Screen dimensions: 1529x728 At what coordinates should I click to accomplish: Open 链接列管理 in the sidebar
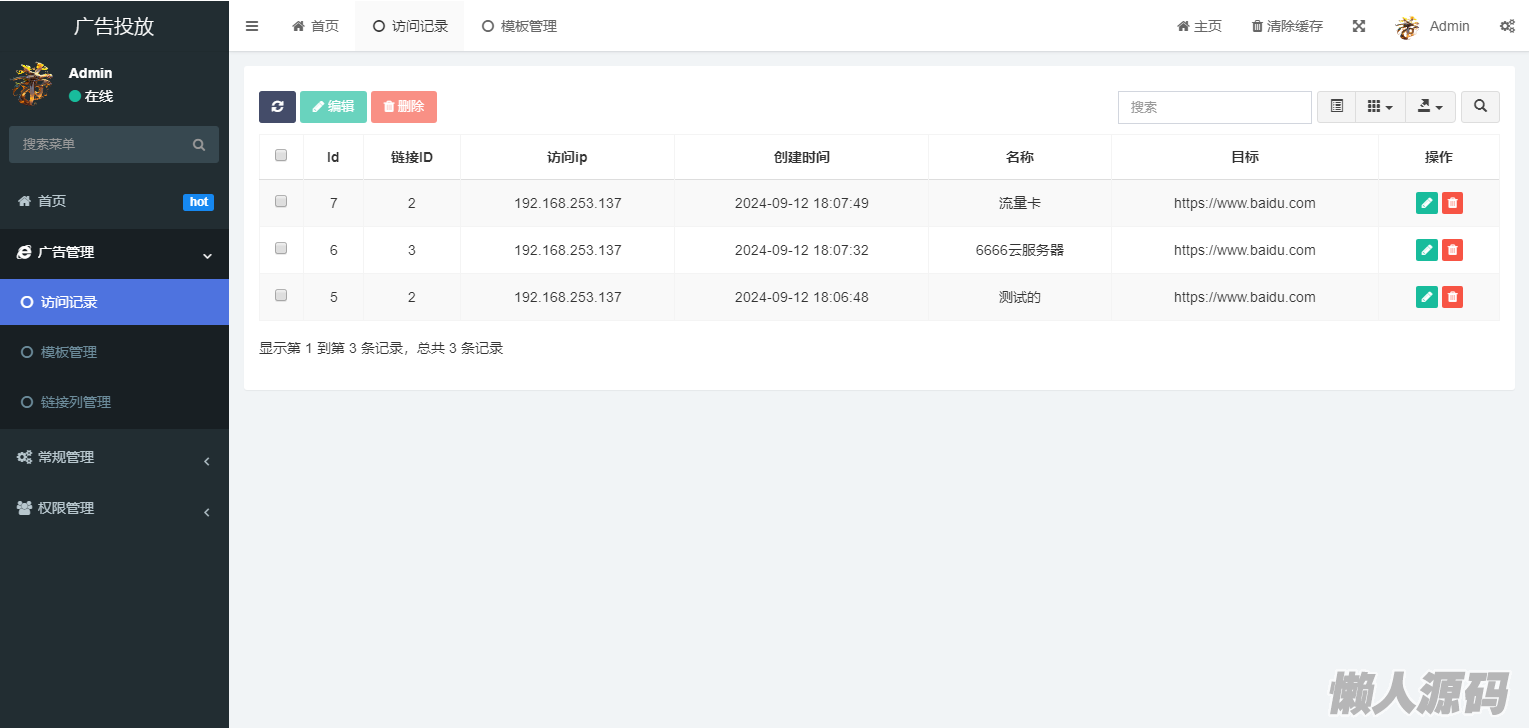coord(114,402)
